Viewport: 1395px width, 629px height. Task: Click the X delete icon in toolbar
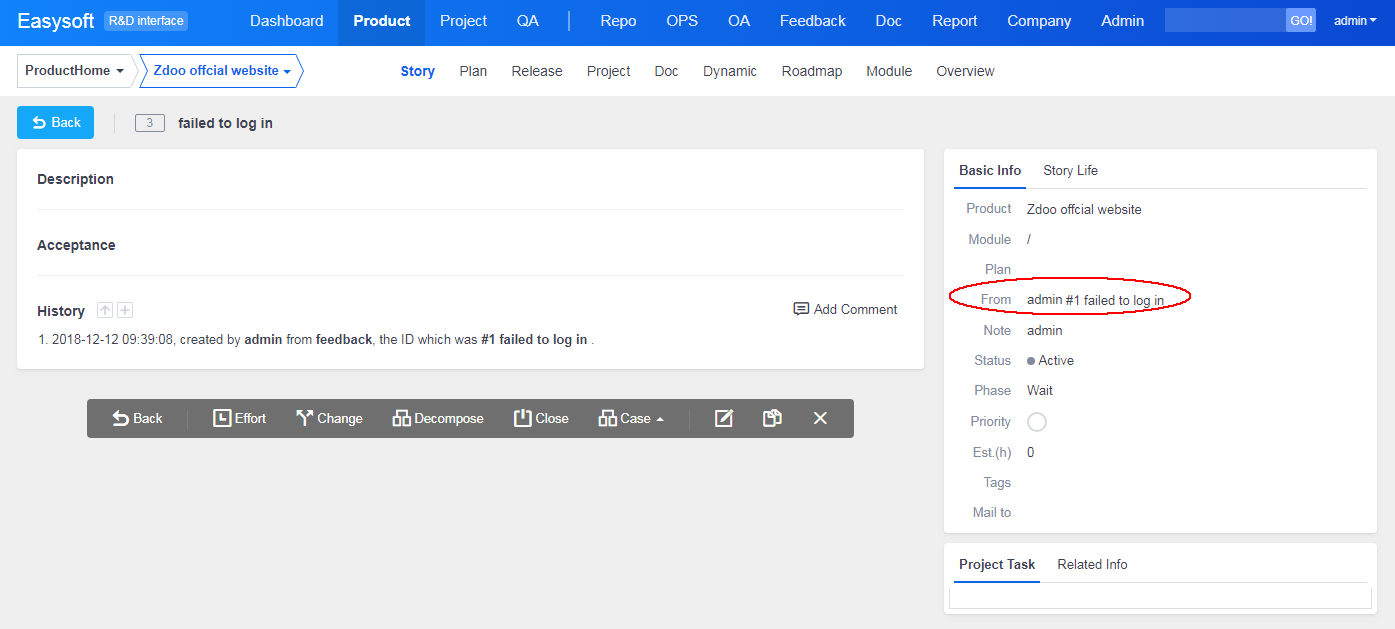[820, 418]
